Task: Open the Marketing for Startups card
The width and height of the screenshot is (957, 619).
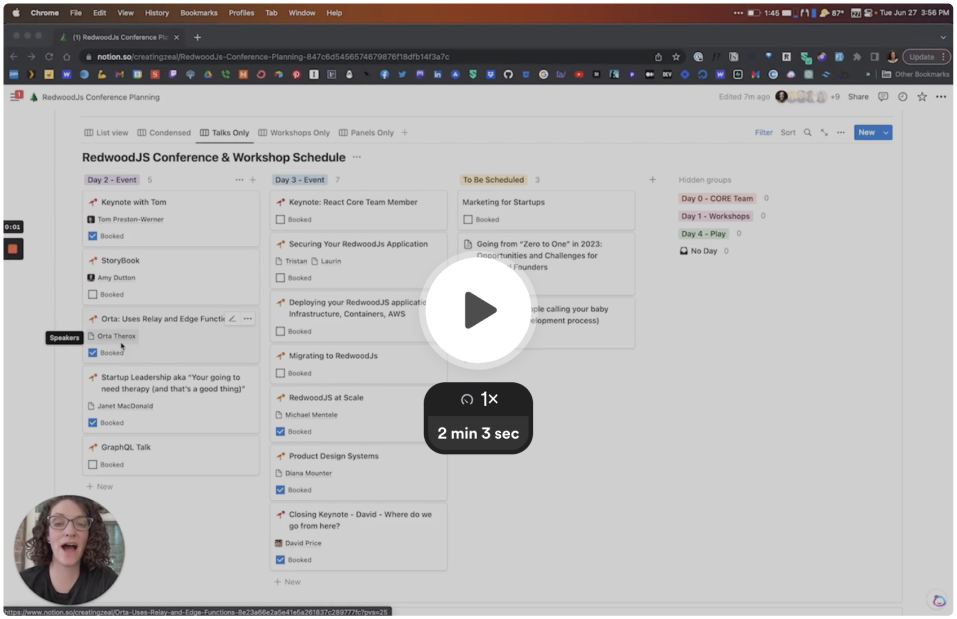Action: coord(546,211)
